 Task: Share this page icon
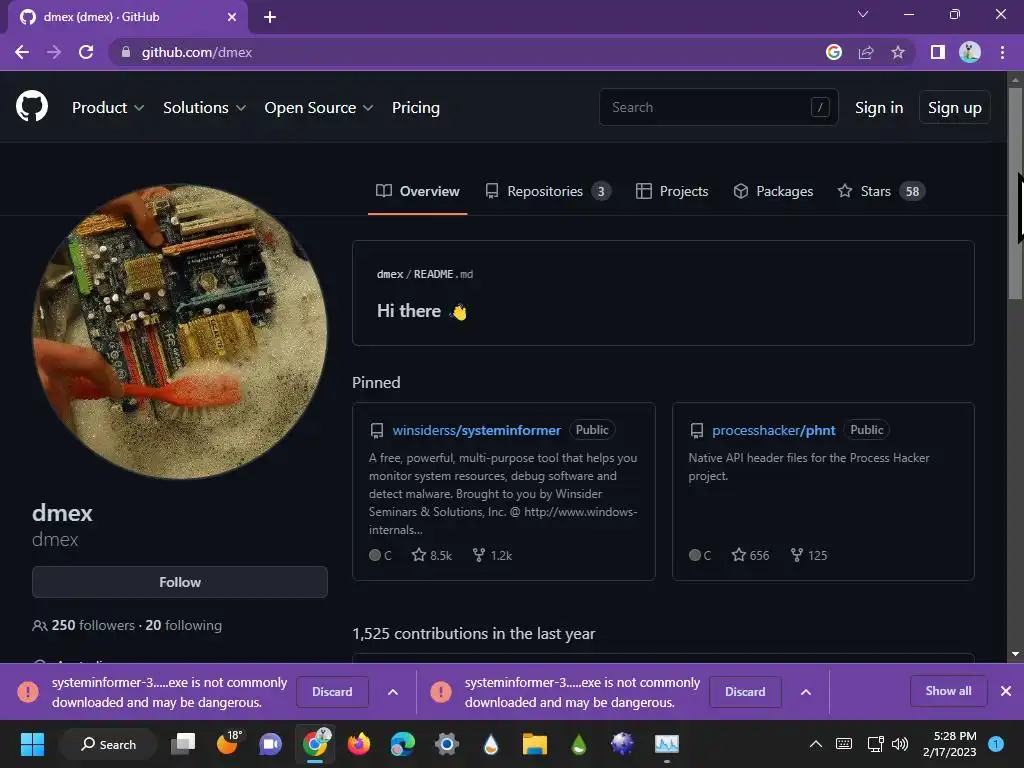coord(866,52)
